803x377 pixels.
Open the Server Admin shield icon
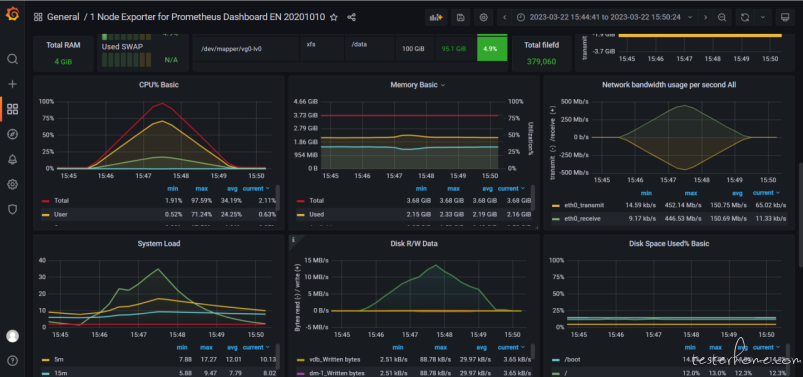point(12,209)
